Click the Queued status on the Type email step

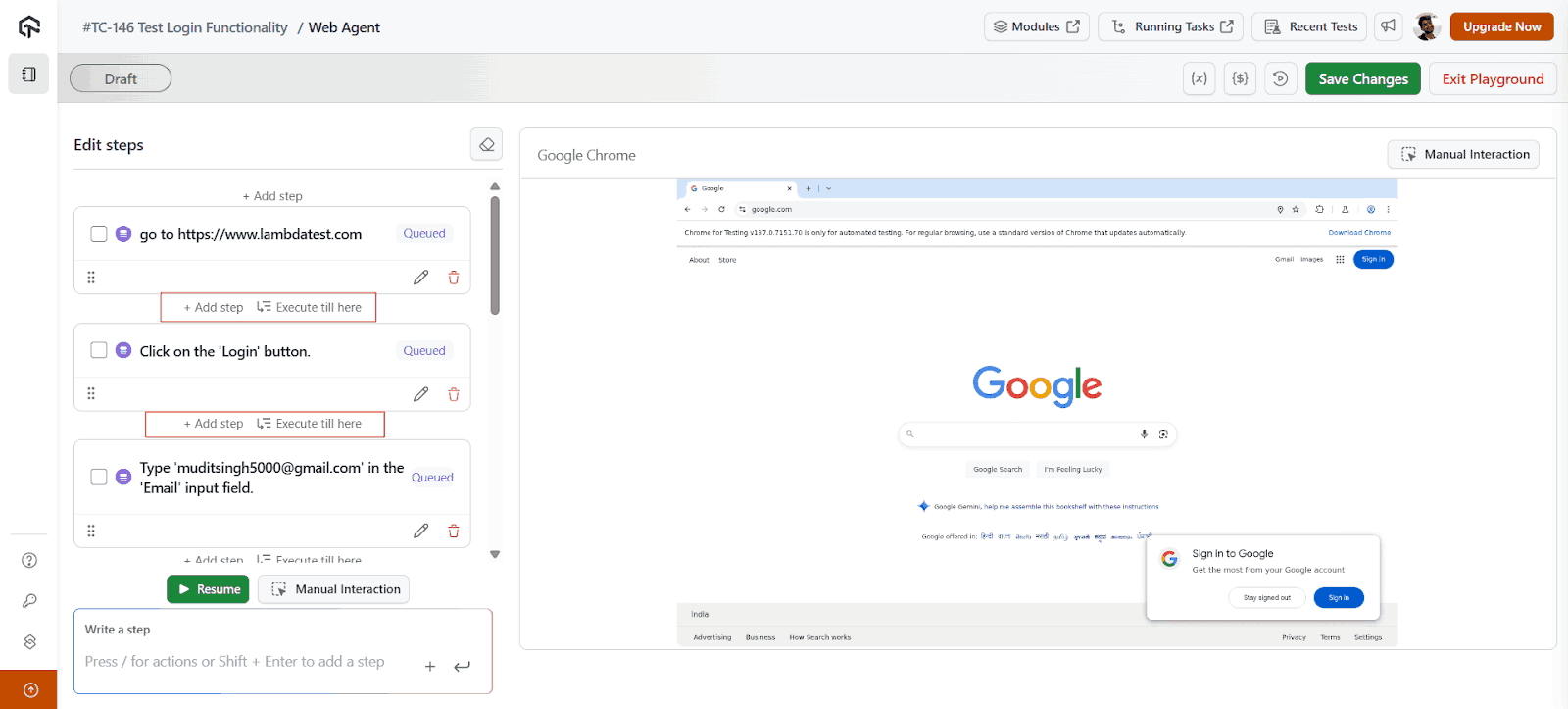tap(432, 478)
